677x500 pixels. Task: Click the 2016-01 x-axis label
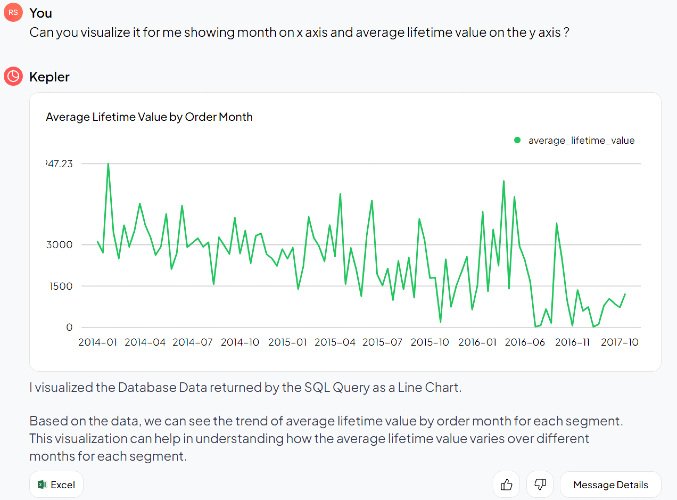pyautogui.click(x=478, y=342)
